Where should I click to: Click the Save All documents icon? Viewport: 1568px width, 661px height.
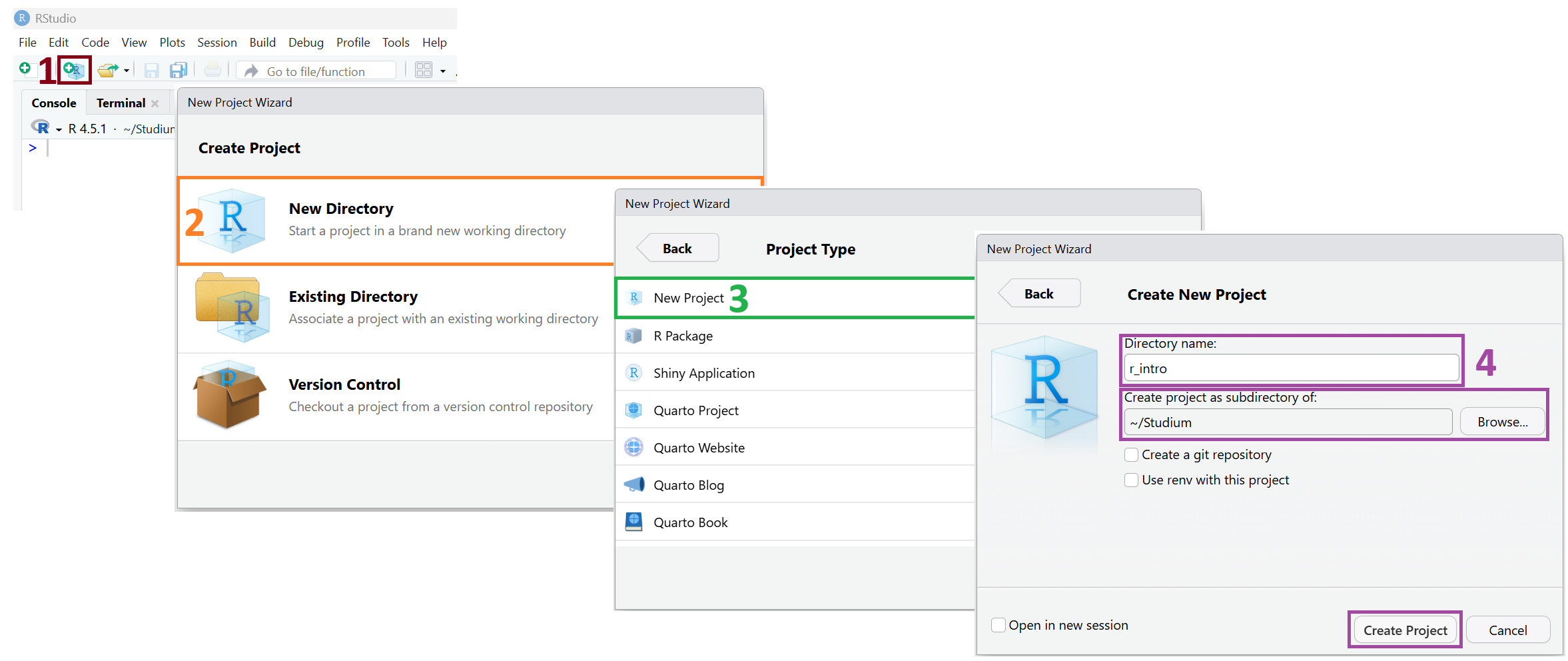tap(179, 70)
